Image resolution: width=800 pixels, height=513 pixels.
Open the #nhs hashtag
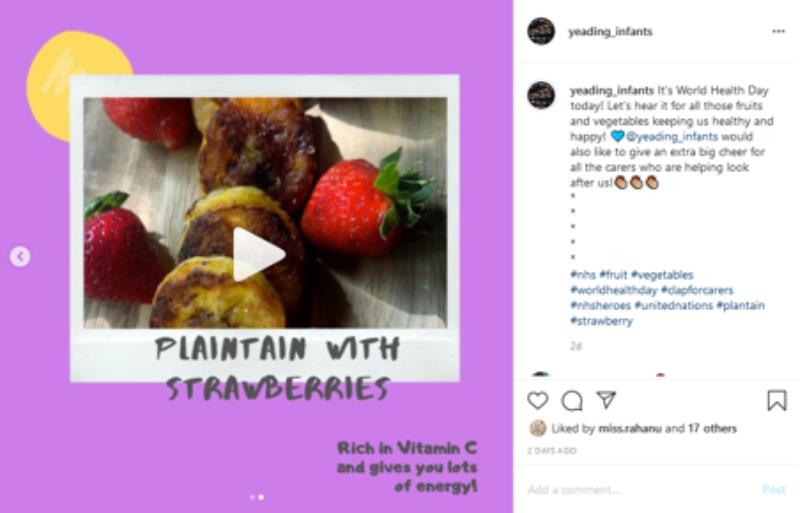pyautogui.click(x=583, y=275)
